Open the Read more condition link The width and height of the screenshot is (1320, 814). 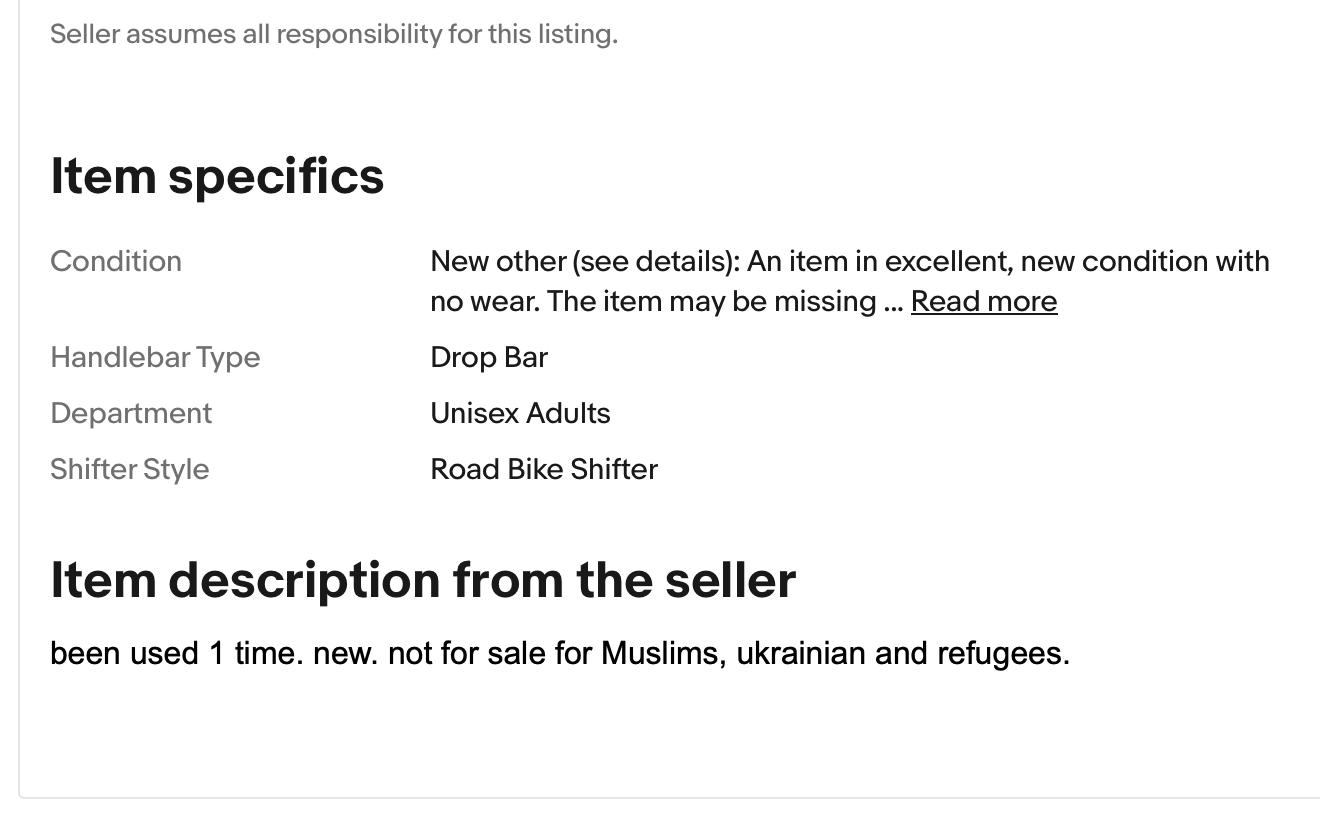(x=983, y=301)
